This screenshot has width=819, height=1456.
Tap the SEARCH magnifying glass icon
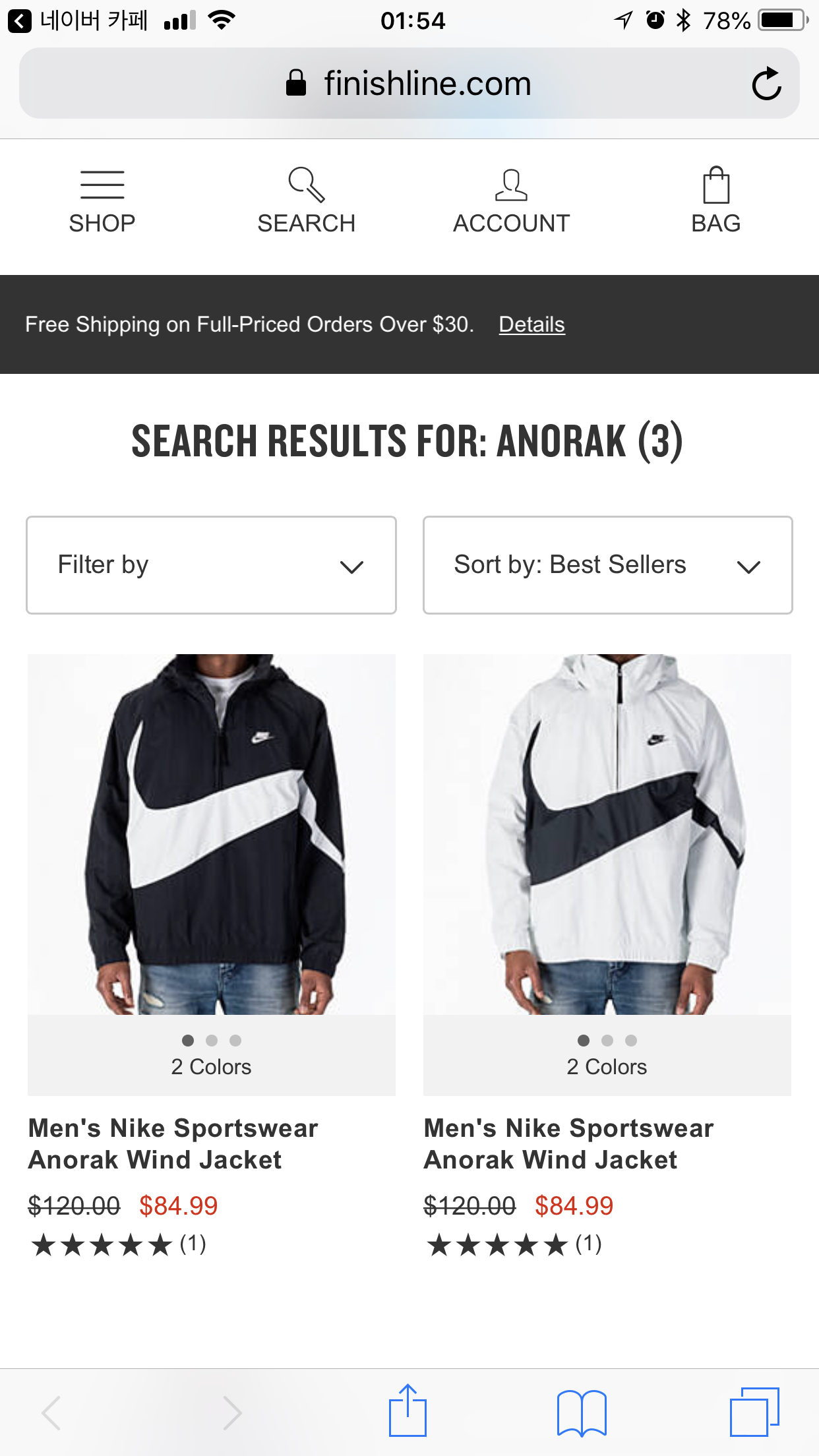tap(307, 185)
